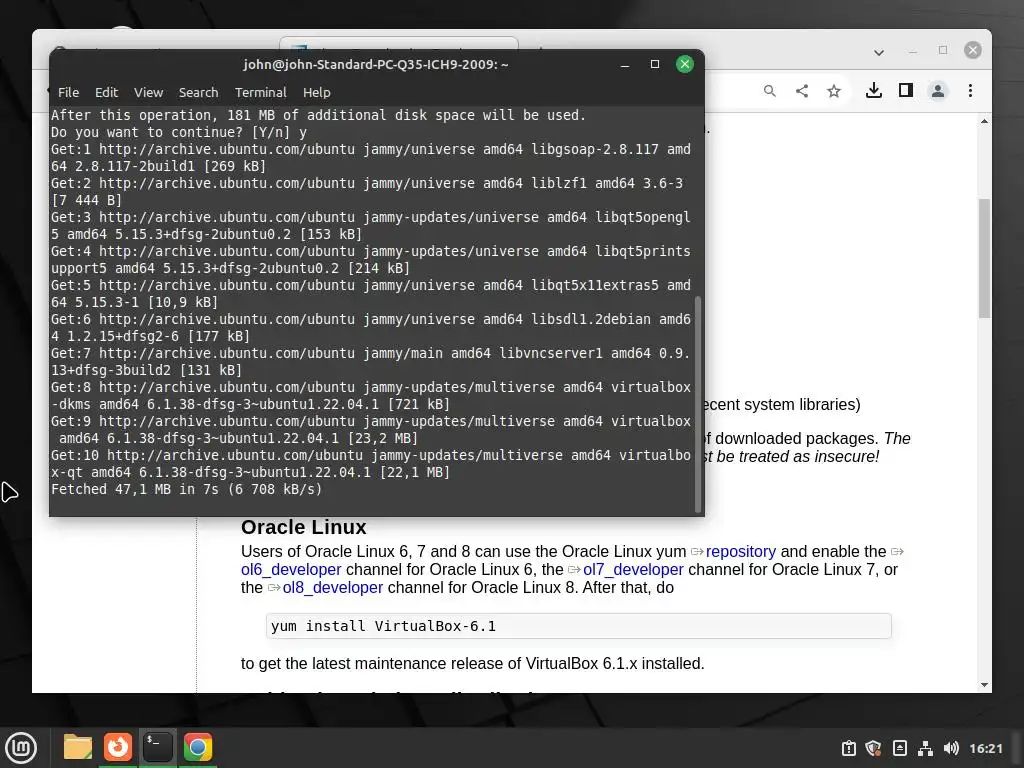
Task: Open the Terminal menu
Action: click(x=261, y=92)
